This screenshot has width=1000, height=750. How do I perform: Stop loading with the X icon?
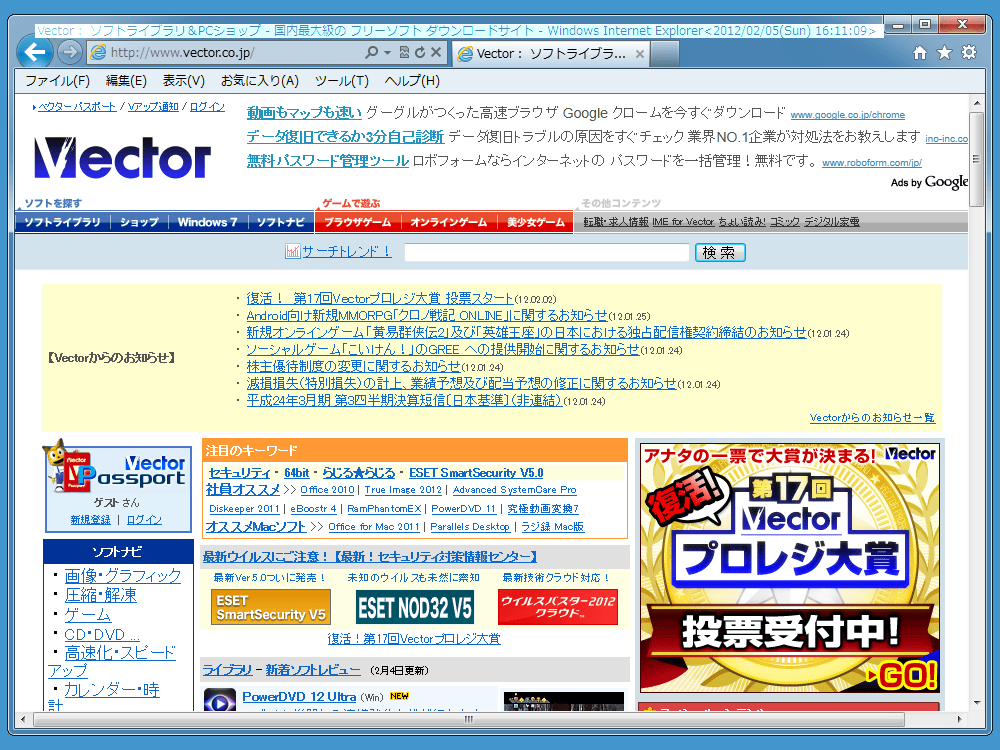pos(436,52)
